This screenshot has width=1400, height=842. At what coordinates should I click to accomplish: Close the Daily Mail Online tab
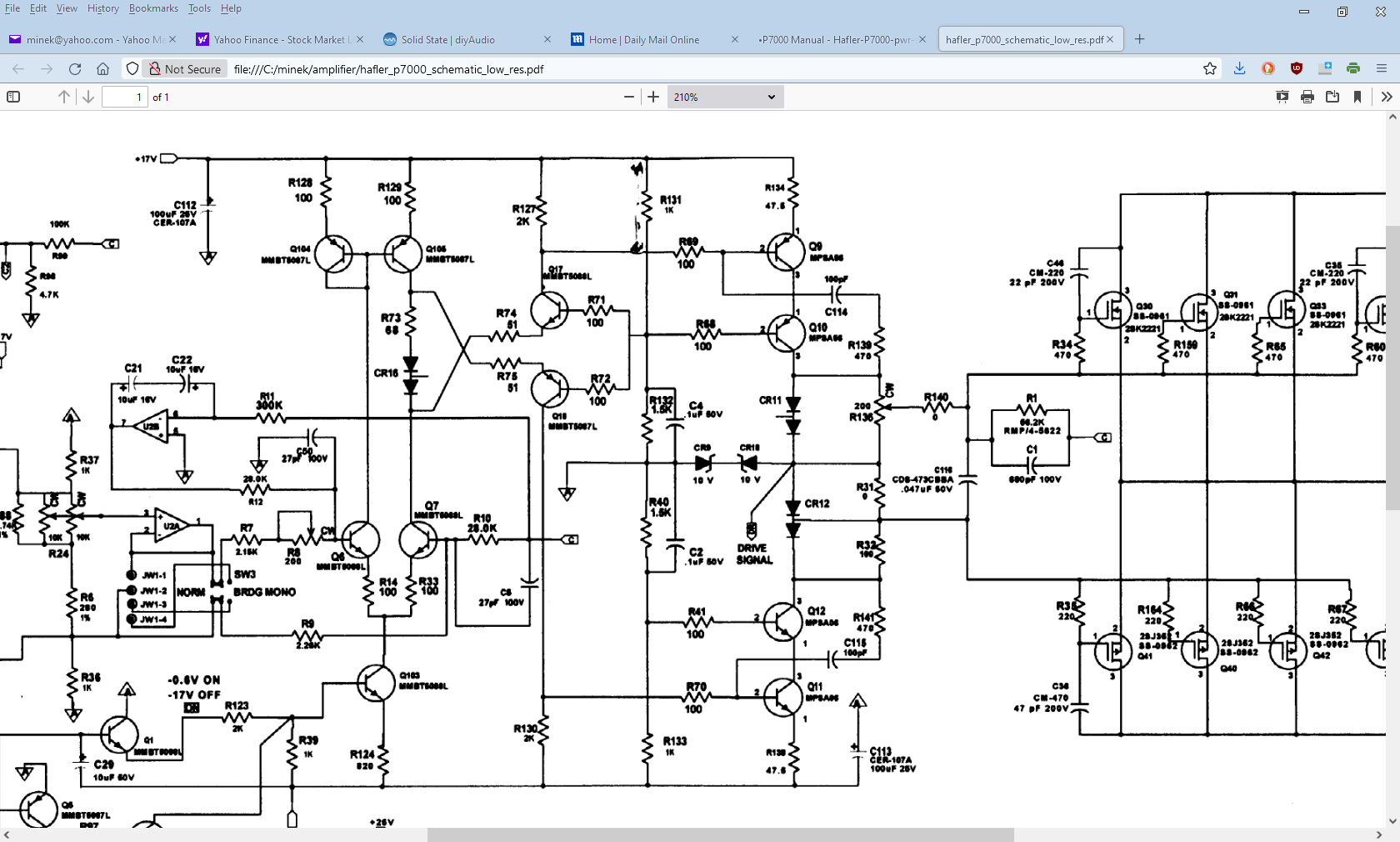(x=734, y=39)
